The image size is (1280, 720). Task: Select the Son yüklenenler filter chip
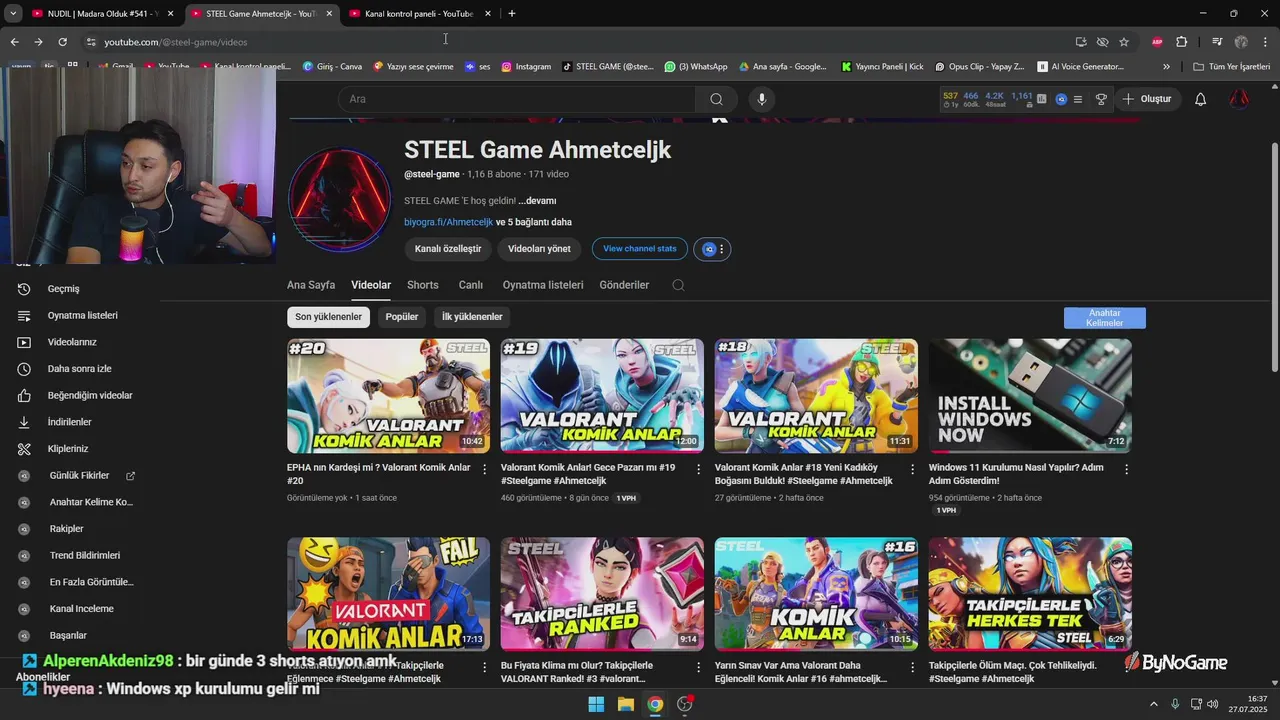pyautogui.click(x=328, y=317)
